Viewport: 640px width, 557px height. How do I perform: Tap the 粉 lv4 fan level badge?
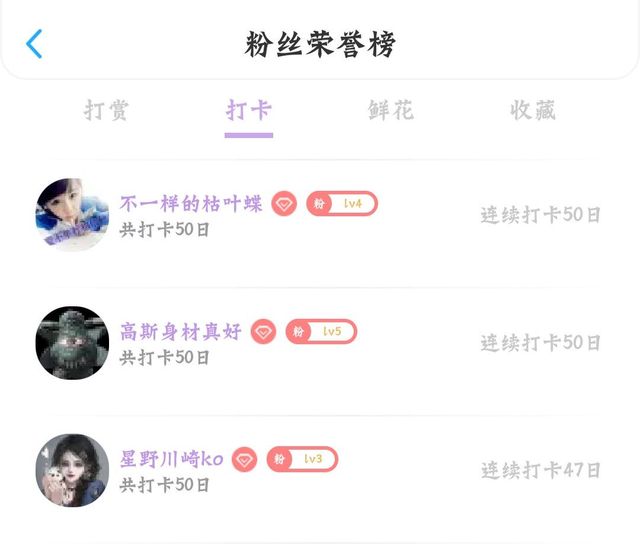tap(341, 204)
